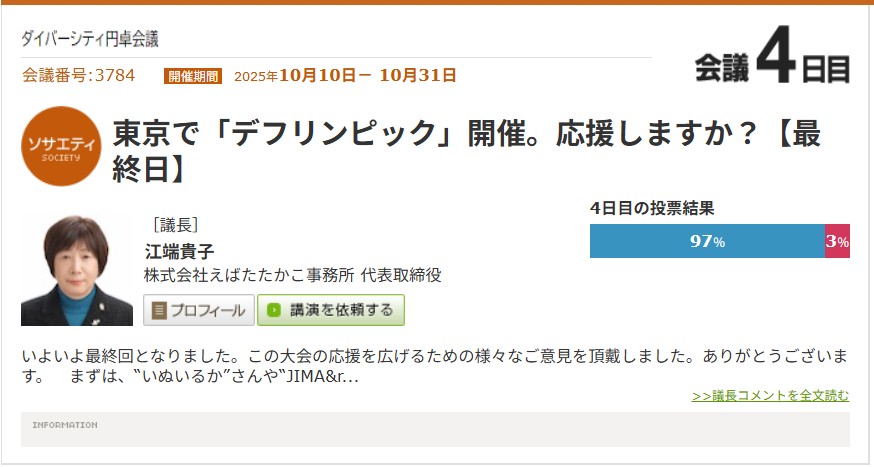
Task: Click the document icon on プロフィール button
Action: (x=159, y=310)
